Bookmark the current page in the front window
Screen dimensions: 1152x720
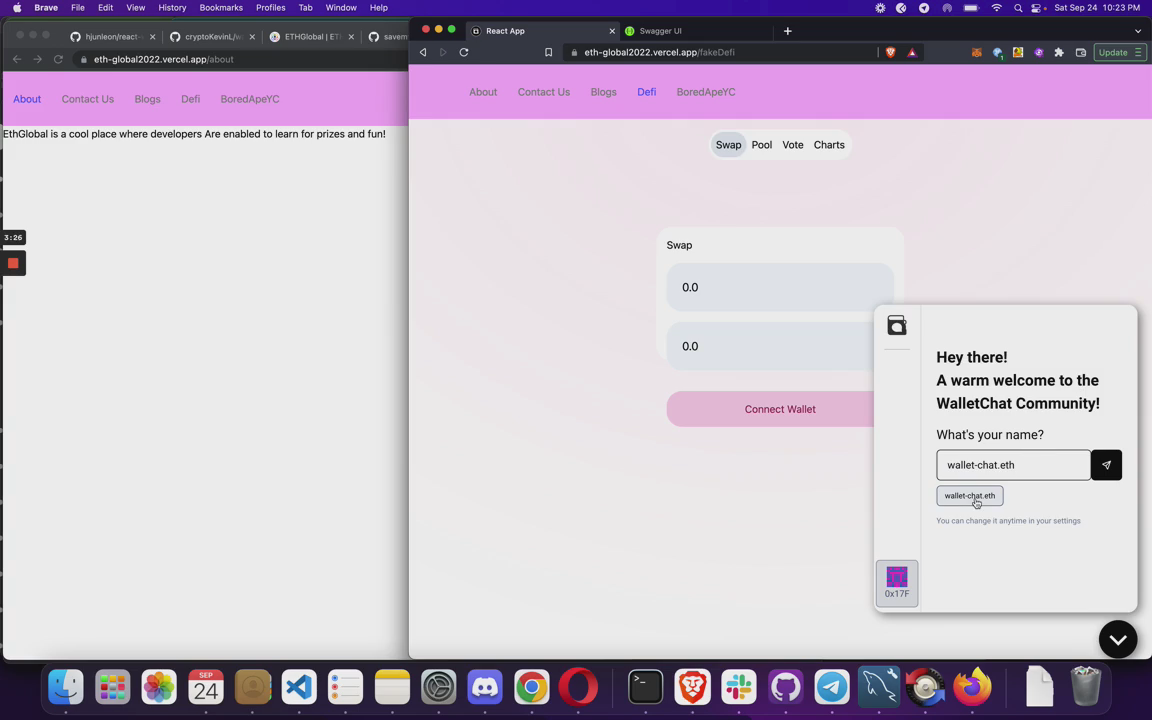point(548,52)
